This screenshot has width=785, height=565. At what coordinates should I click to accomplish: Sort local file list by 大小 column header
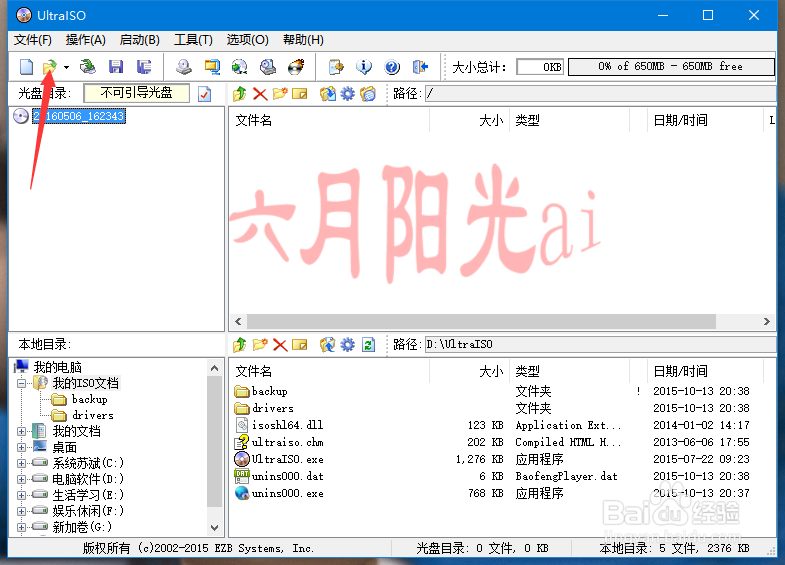pos(469,371)
